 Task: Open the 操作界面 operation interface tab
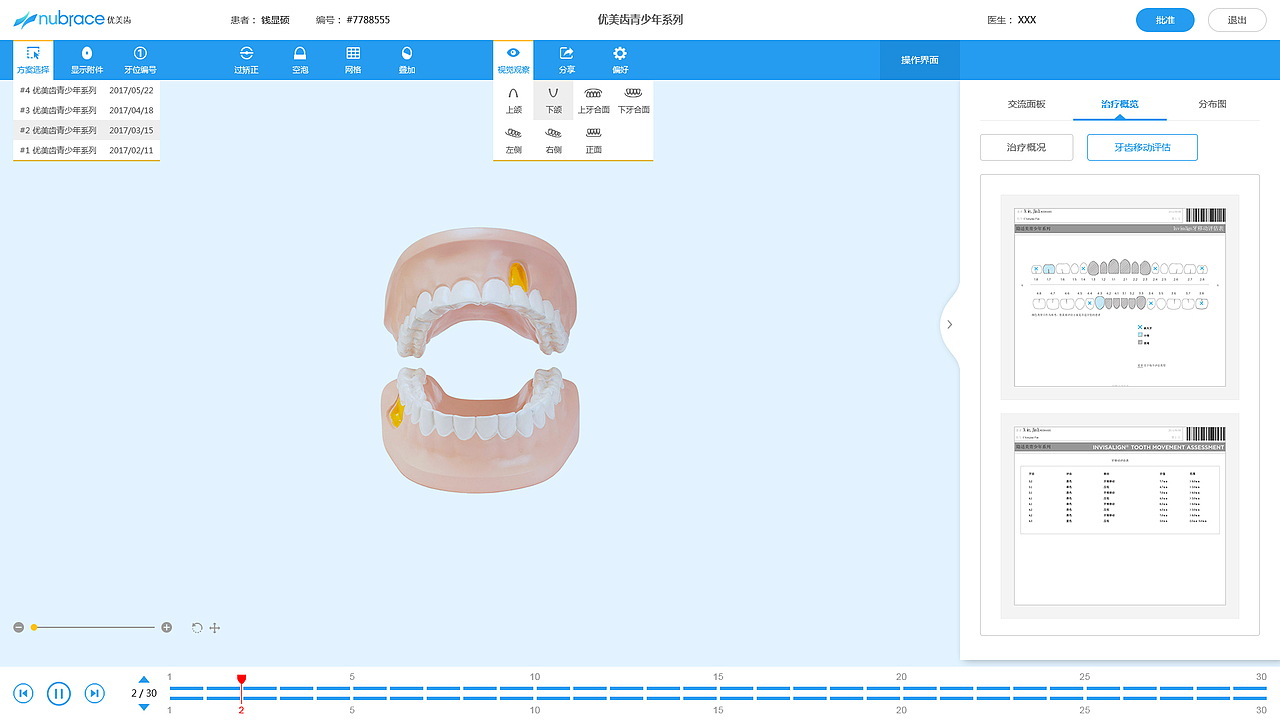[x=920, y=60]
